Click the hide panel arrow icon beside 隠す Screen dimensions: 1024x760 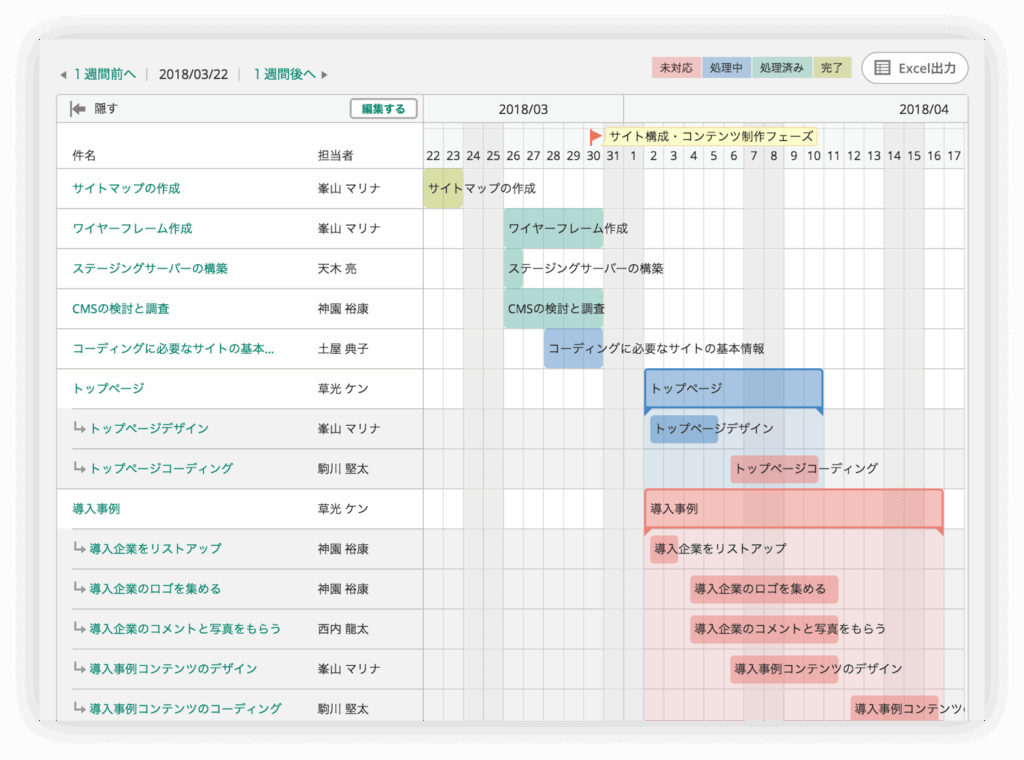77,109
